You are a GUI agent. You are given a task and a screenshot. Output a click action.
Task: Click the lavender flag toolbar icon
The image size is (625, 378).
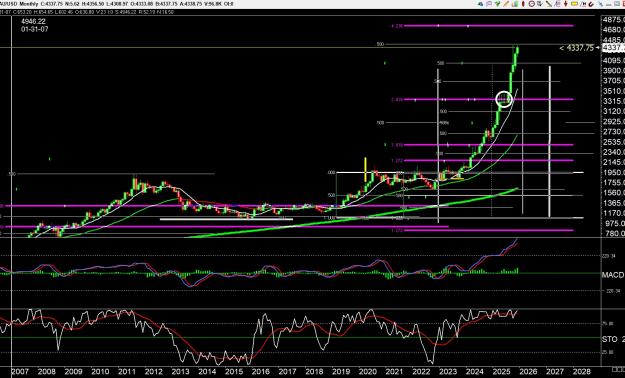pyautogui.click(x=489, y=4)
